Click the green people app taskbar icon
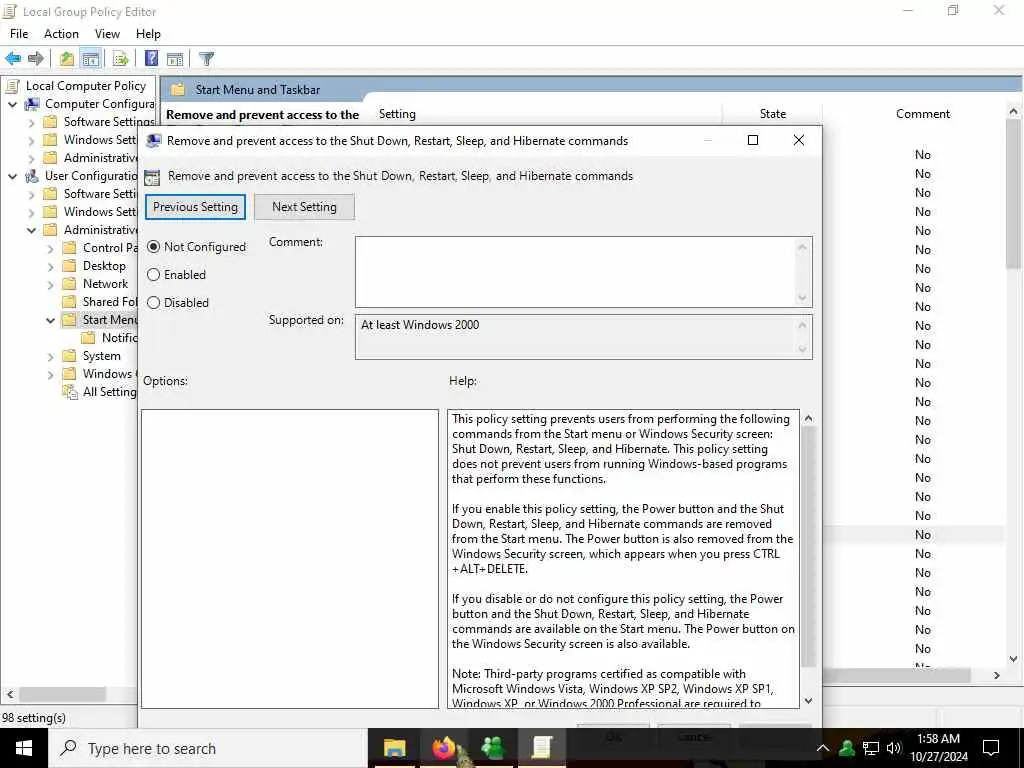The height and width of the screenshot is (768, 1024). pyautogui.click(x=493, y=748)
